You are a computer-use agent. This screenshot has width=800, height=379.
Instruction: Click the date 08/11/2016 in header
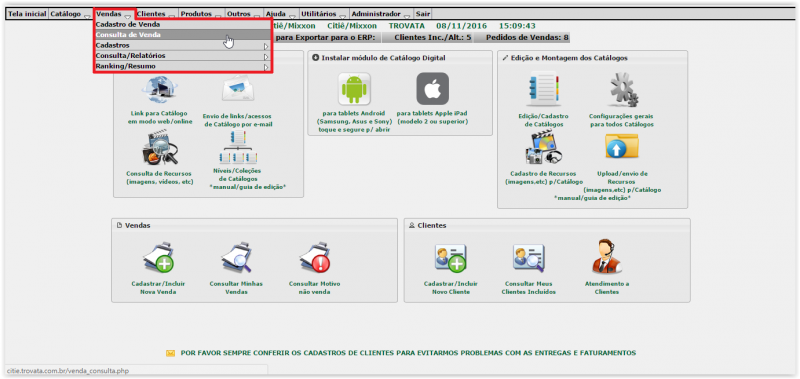[462, 26]
